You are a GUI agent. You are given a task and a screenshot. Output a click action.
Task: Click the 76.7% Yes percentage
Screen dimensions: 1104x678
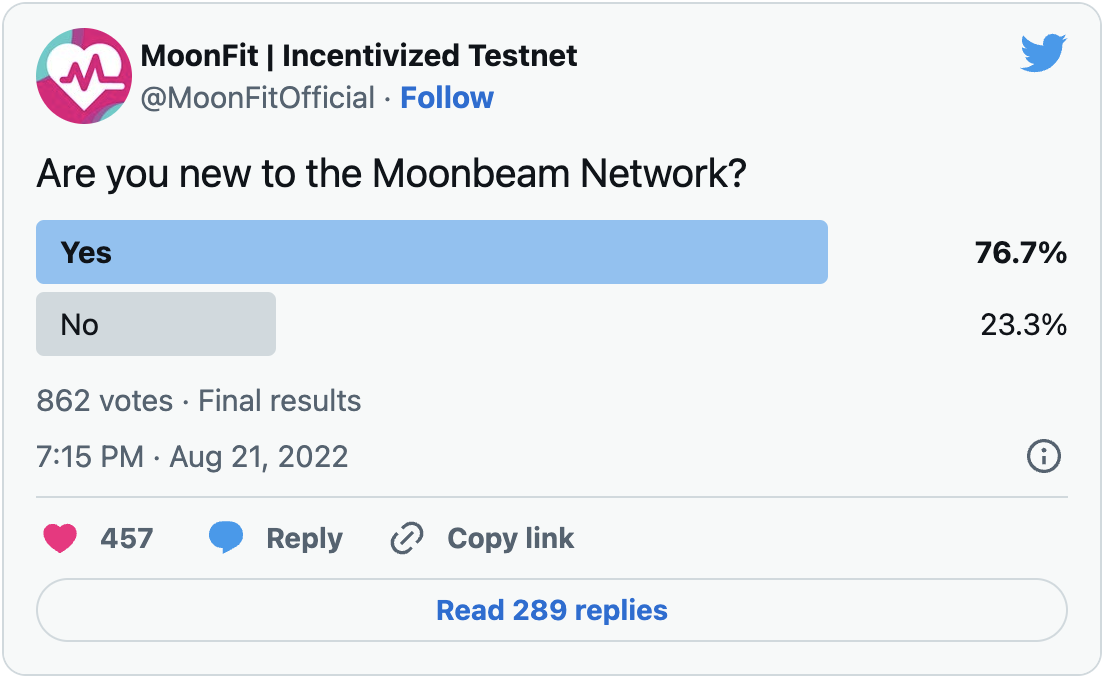coord(1021,253)
